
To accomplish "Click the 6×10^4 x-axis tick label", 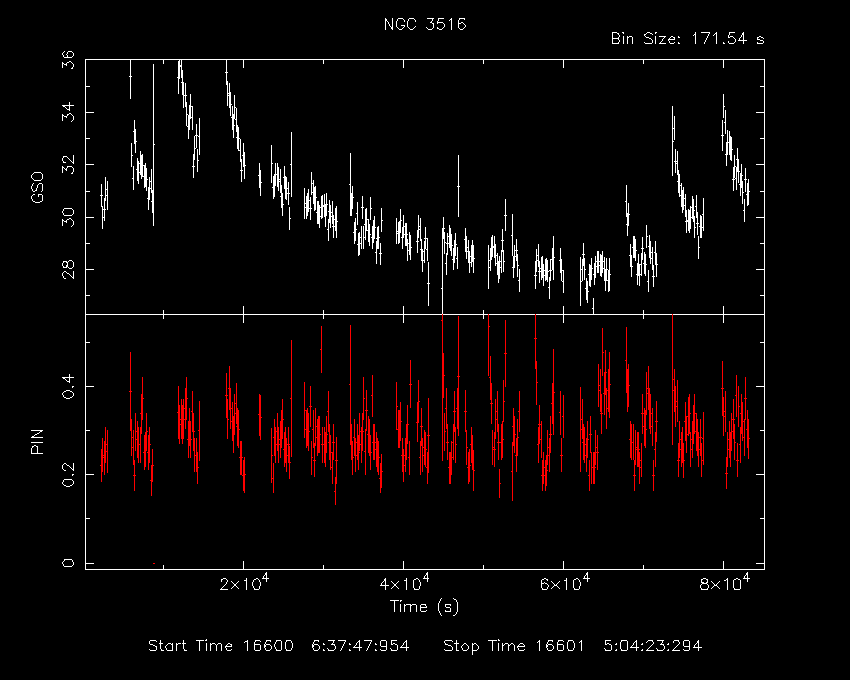I will [564, 583].
